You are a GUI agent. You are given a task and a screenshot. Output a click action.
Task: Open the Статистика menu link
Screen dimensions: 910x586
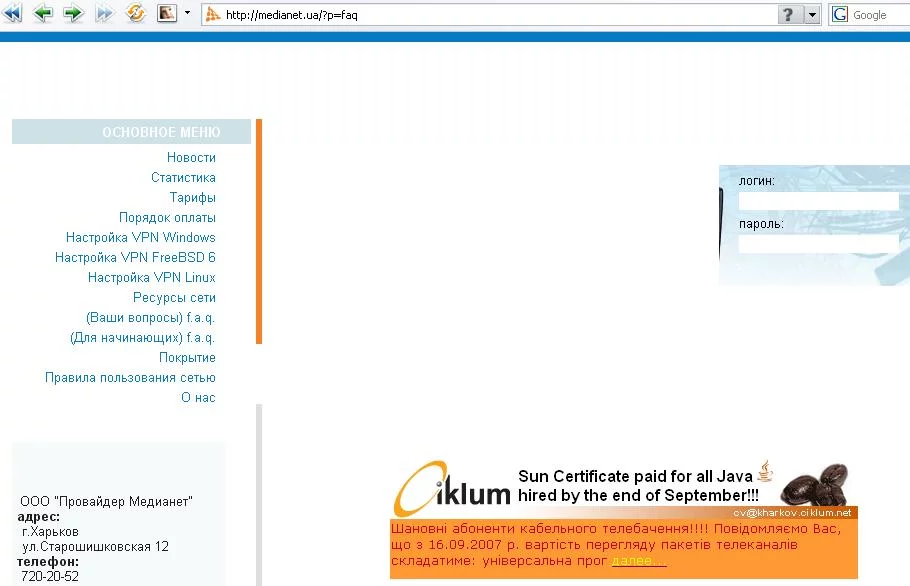point(183,178)
